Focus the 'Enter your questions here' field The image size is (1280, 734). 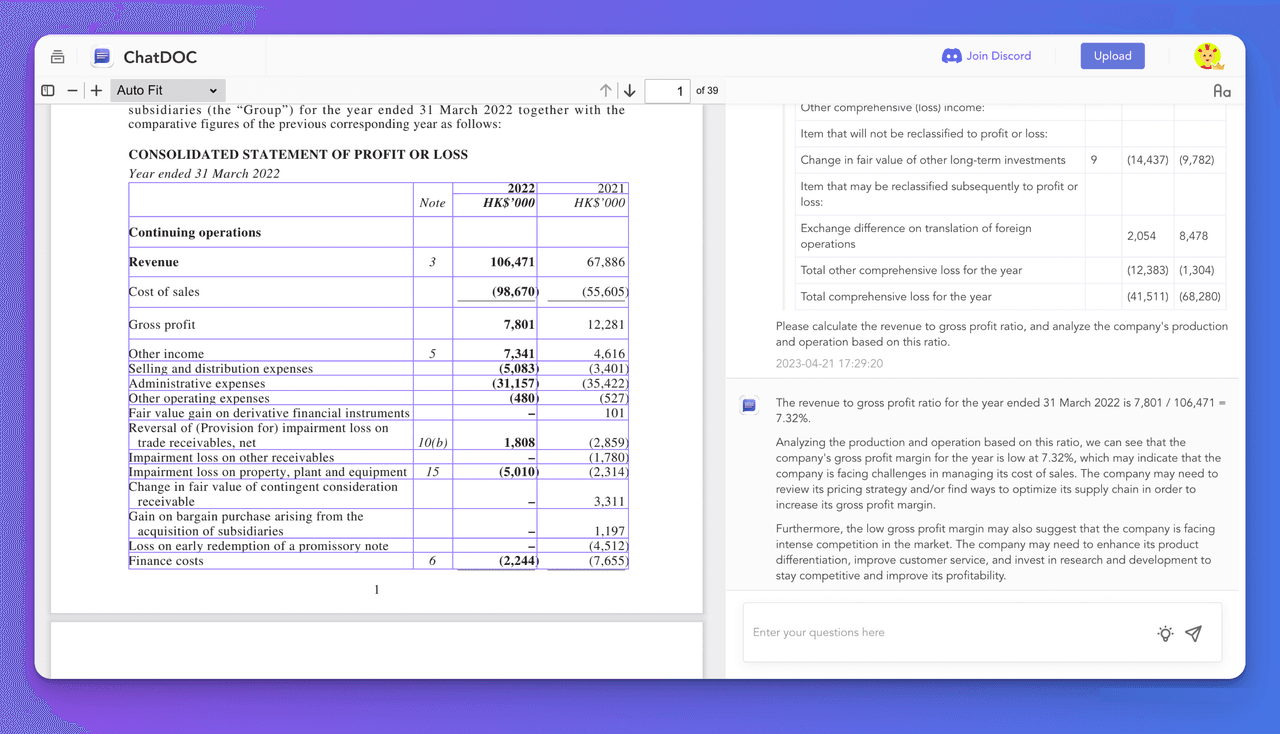pos(940,632)
